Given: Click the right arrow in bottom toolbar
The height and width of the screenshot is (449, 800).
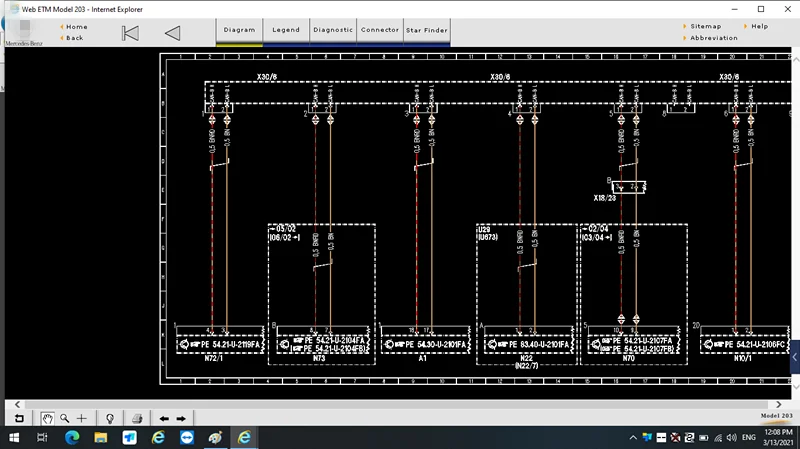Looking at the screenshot, I should tap(181, 419).
